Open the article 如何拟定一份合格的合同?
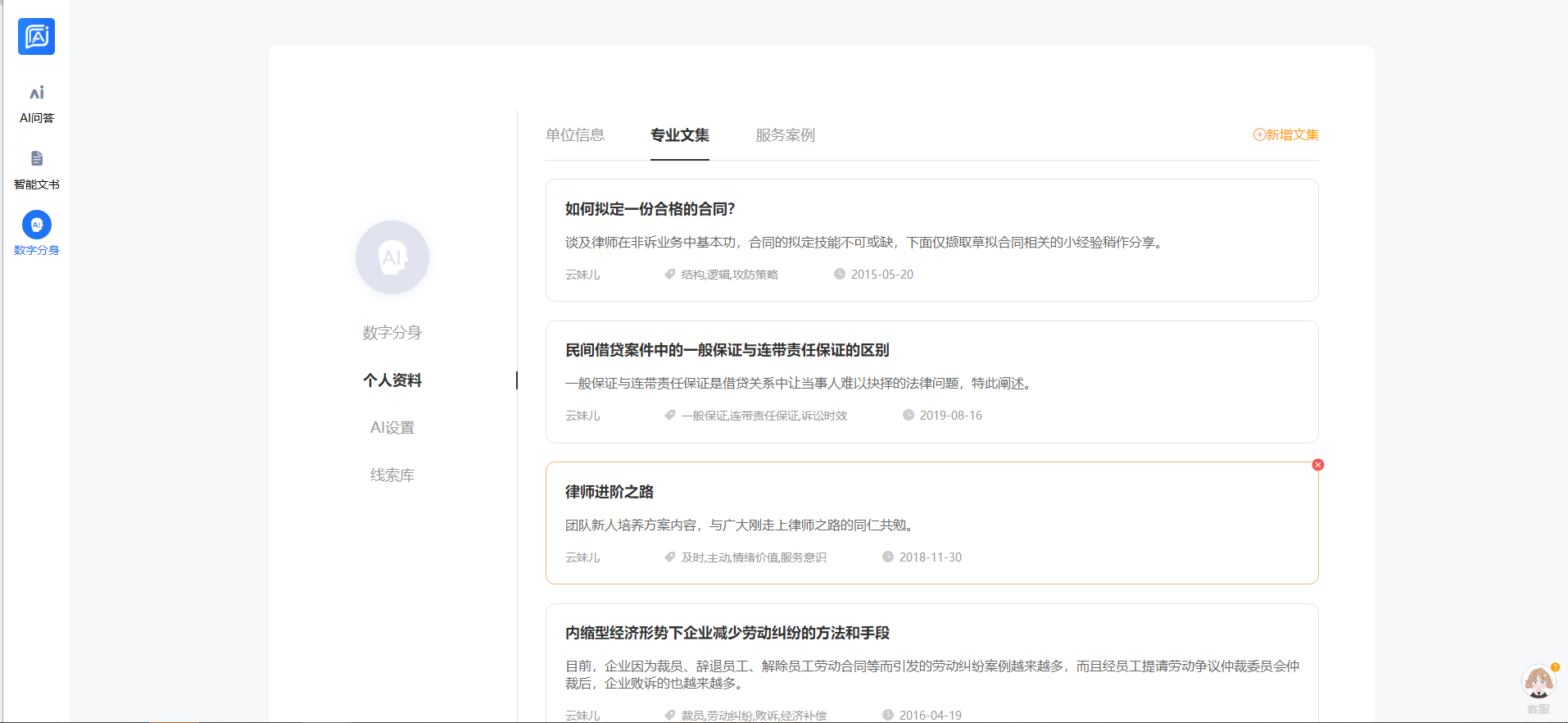 (x=650, y=209)
